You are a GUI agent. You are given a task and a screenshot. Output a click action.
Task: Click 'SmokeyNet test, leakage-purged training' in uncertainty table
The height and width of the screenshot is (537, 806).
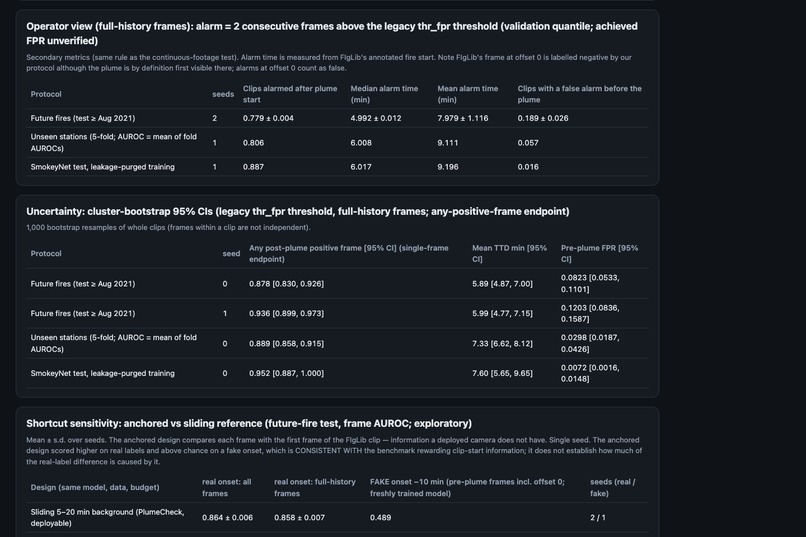(102, 373)
